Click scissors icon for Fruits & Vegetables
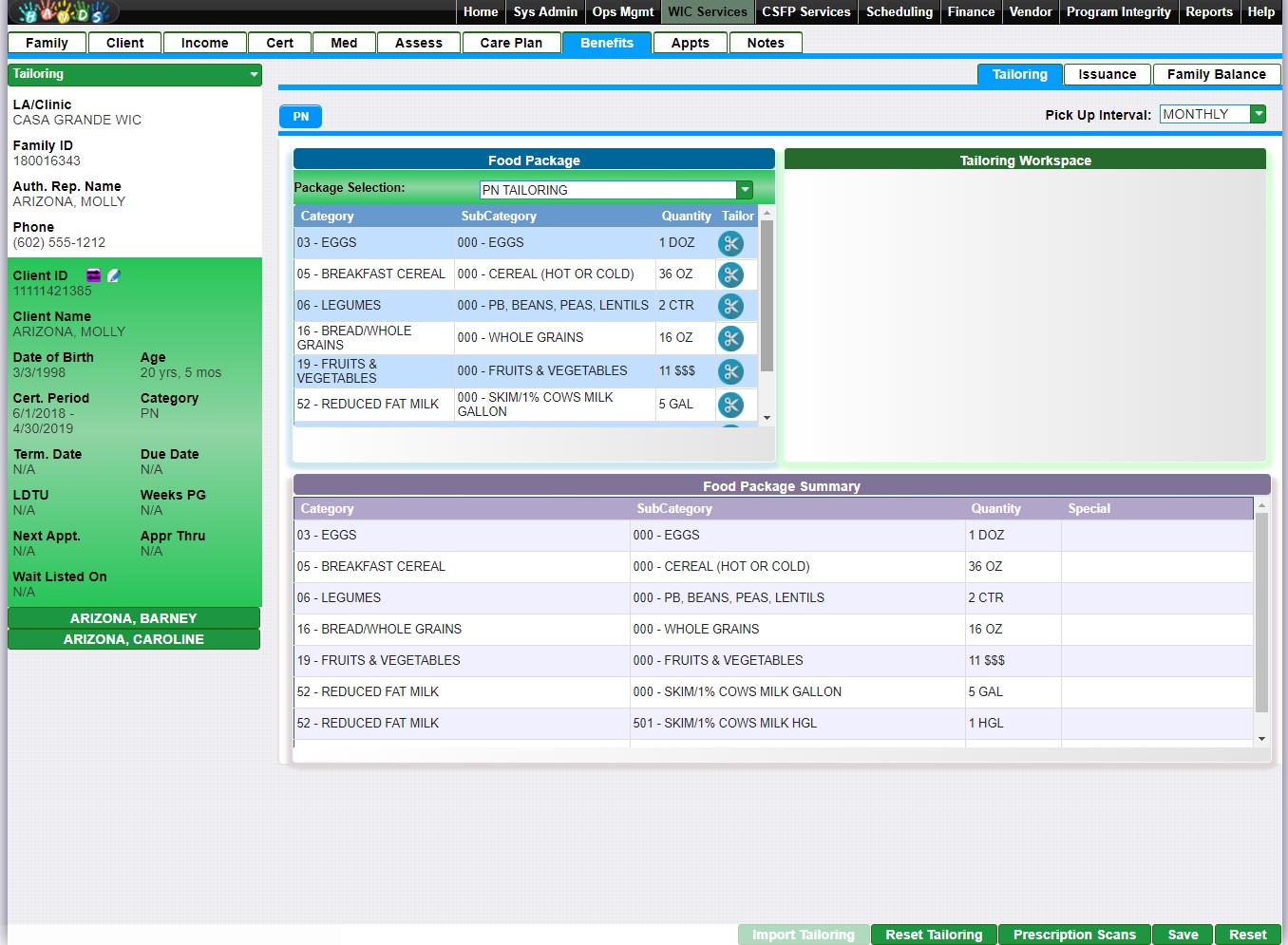Screen dimensions: 1288x945 (x=730, y=371)
